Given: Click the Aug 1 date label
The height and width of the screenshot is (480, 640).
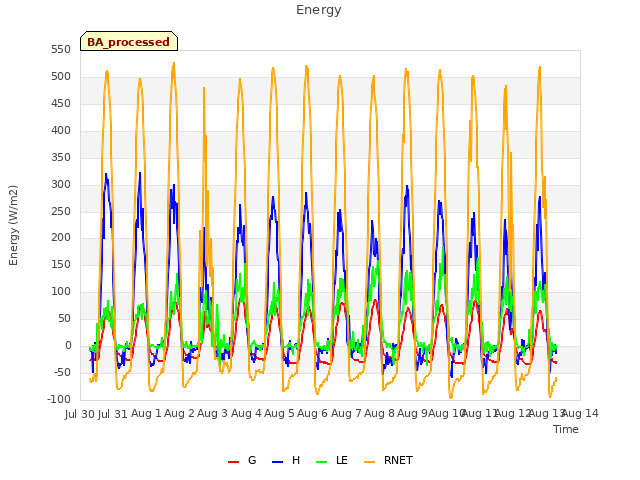Looking at the screenshot, I should point(146,413).
